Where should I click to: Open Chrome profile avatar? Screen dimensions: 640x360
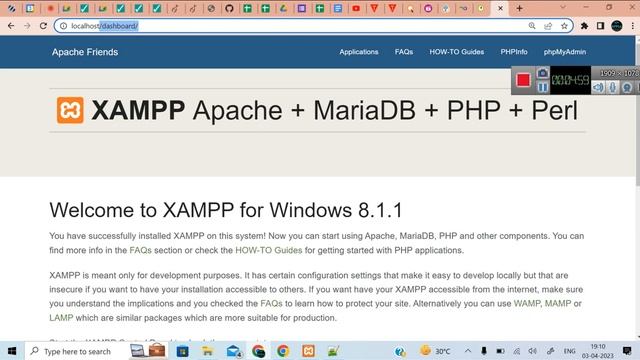[x=617, y=26]
